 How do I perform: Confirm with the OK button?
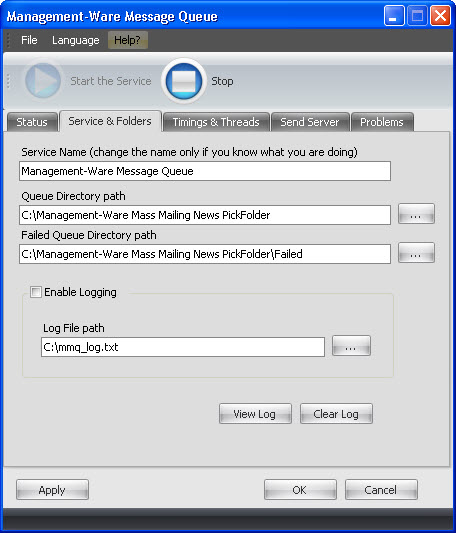tap(300, 490)
